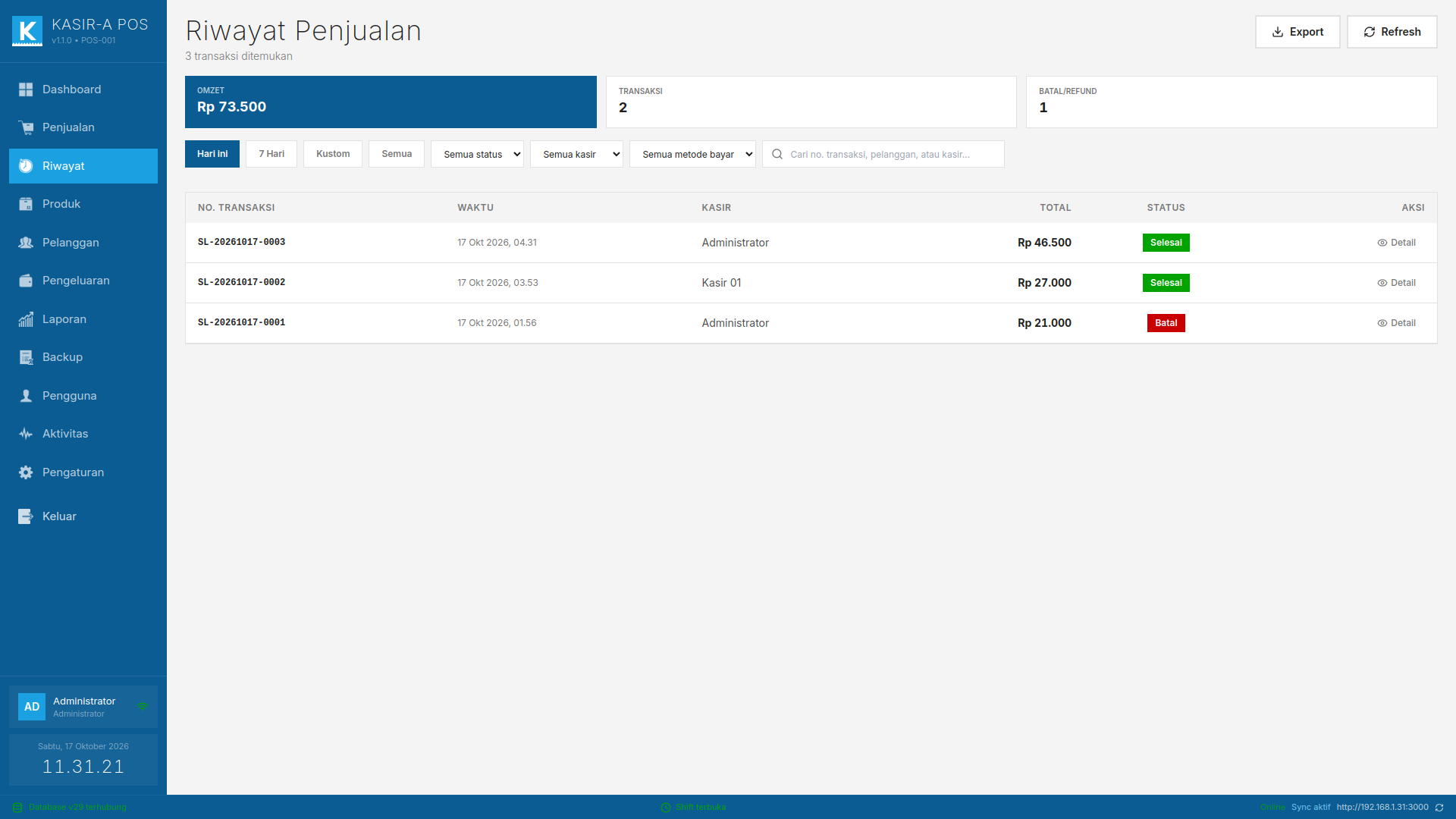Select the Riwayat clock icon
This screenshot has width=1456, height=819.
pyautogui.click(x=26, y=166)
